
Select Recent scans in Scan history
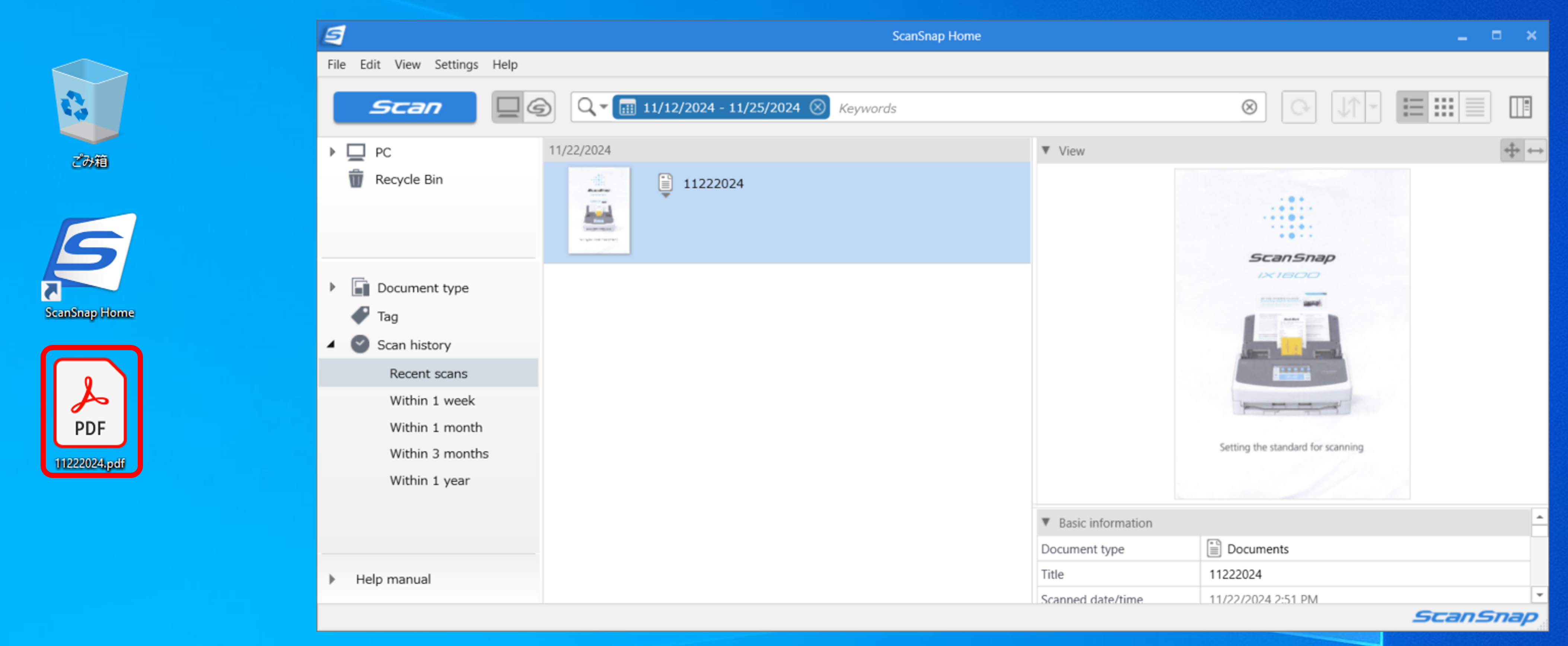(428, 373)
